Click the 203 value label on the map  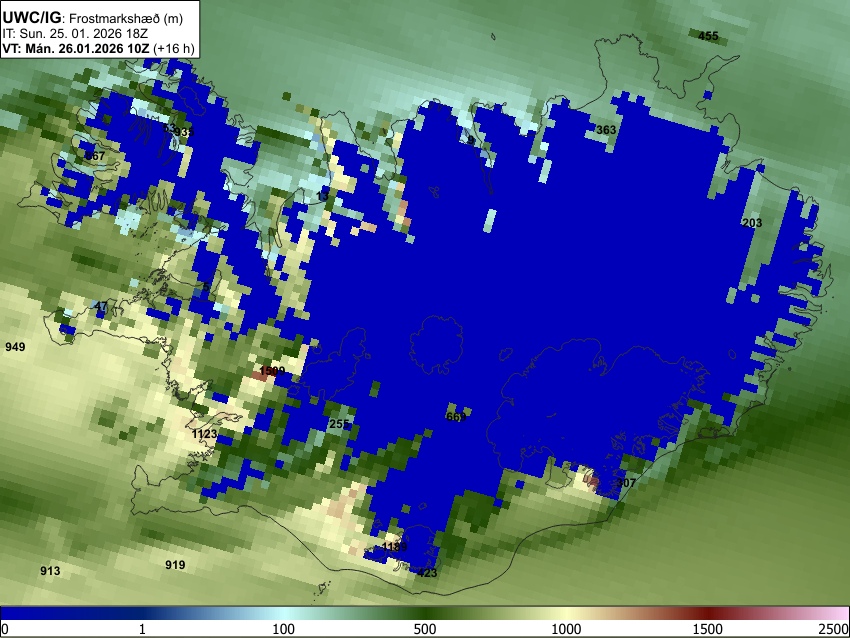click(x=752, y=223)
